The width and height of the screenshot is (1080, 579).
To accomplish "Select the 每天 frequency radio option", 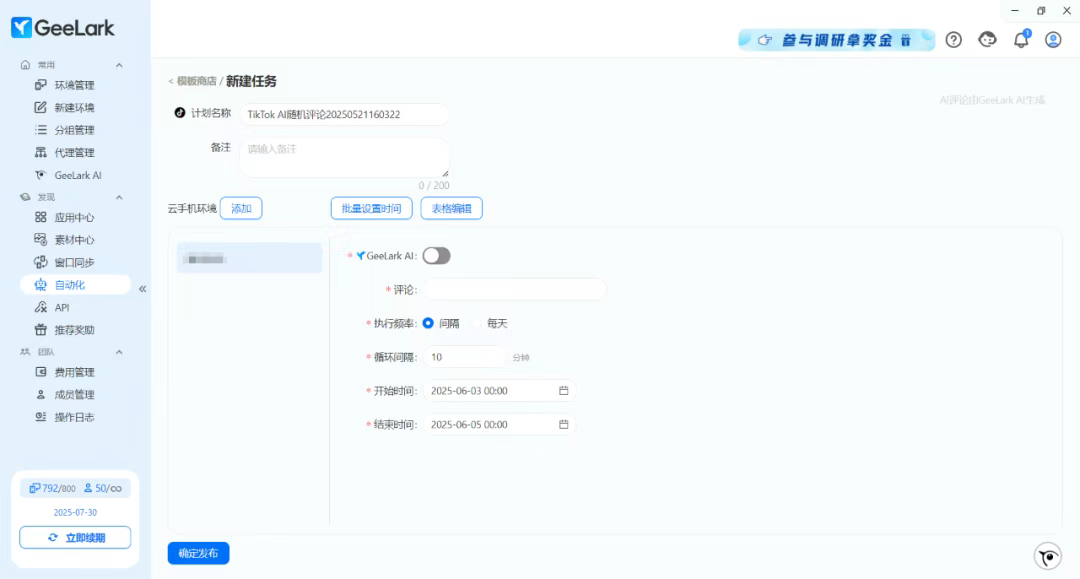I will point(477,324).
